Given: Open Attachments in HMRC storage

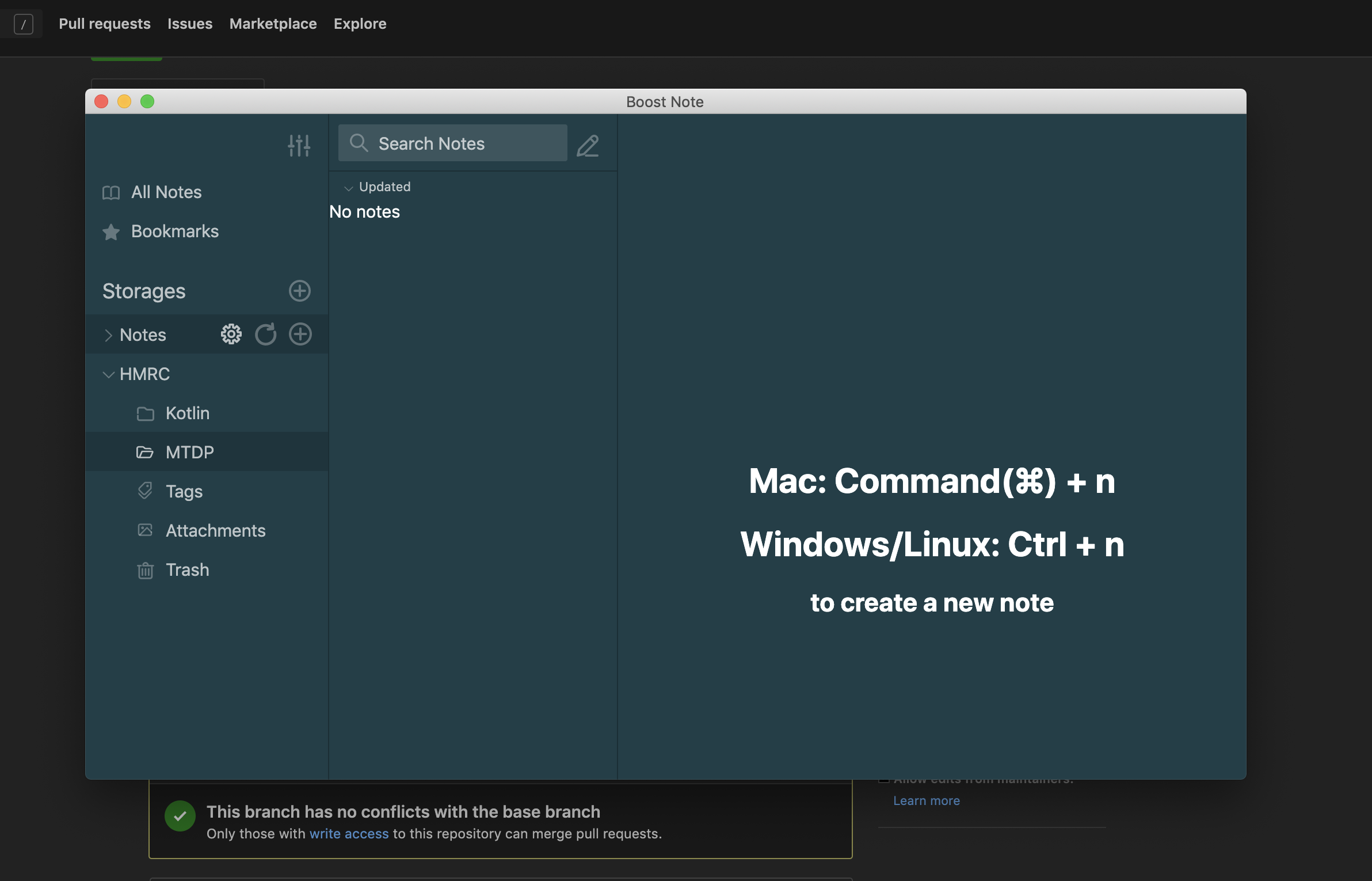Looking at the screenshot, I should pyautogui.click(x=215, y=530).
